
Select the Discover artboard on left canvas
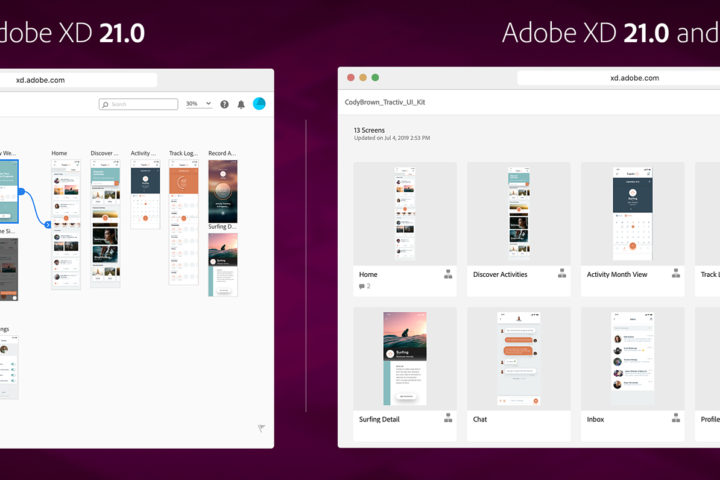point(105,223)
